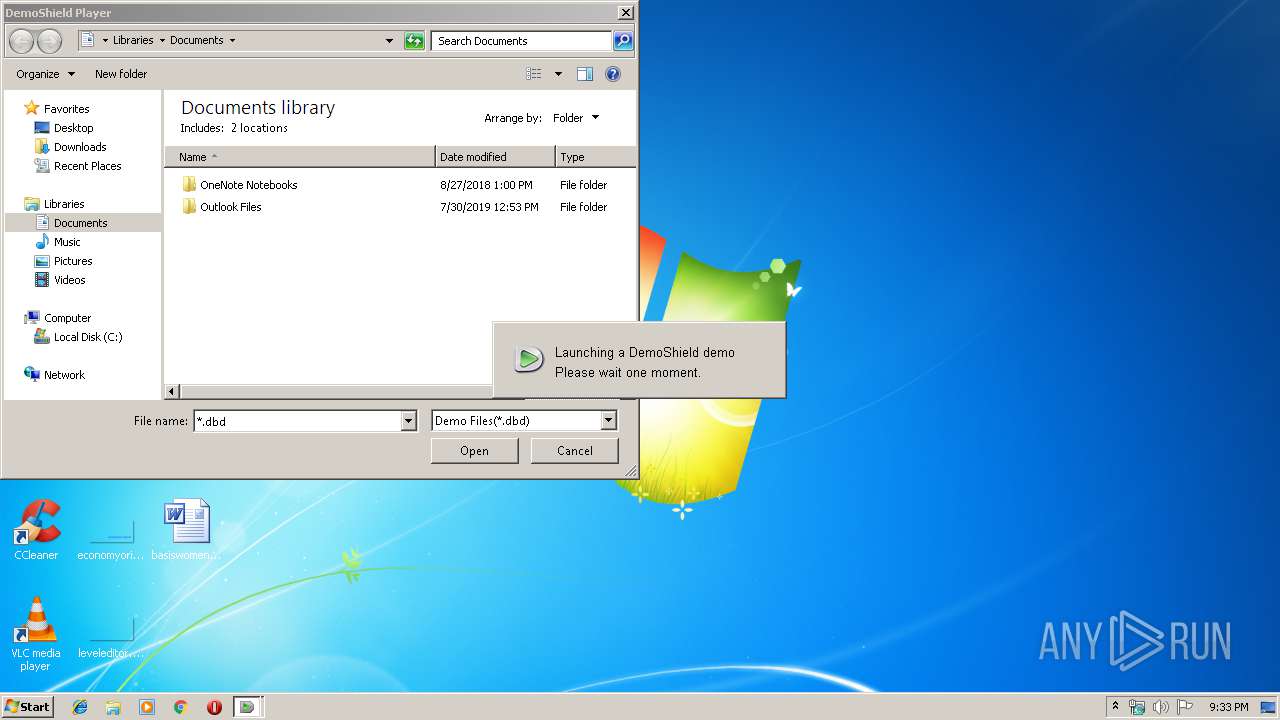This screenshot has width=1280, height=720.
Task: Select Network in navigation pane
Action: tap(64, 375)
